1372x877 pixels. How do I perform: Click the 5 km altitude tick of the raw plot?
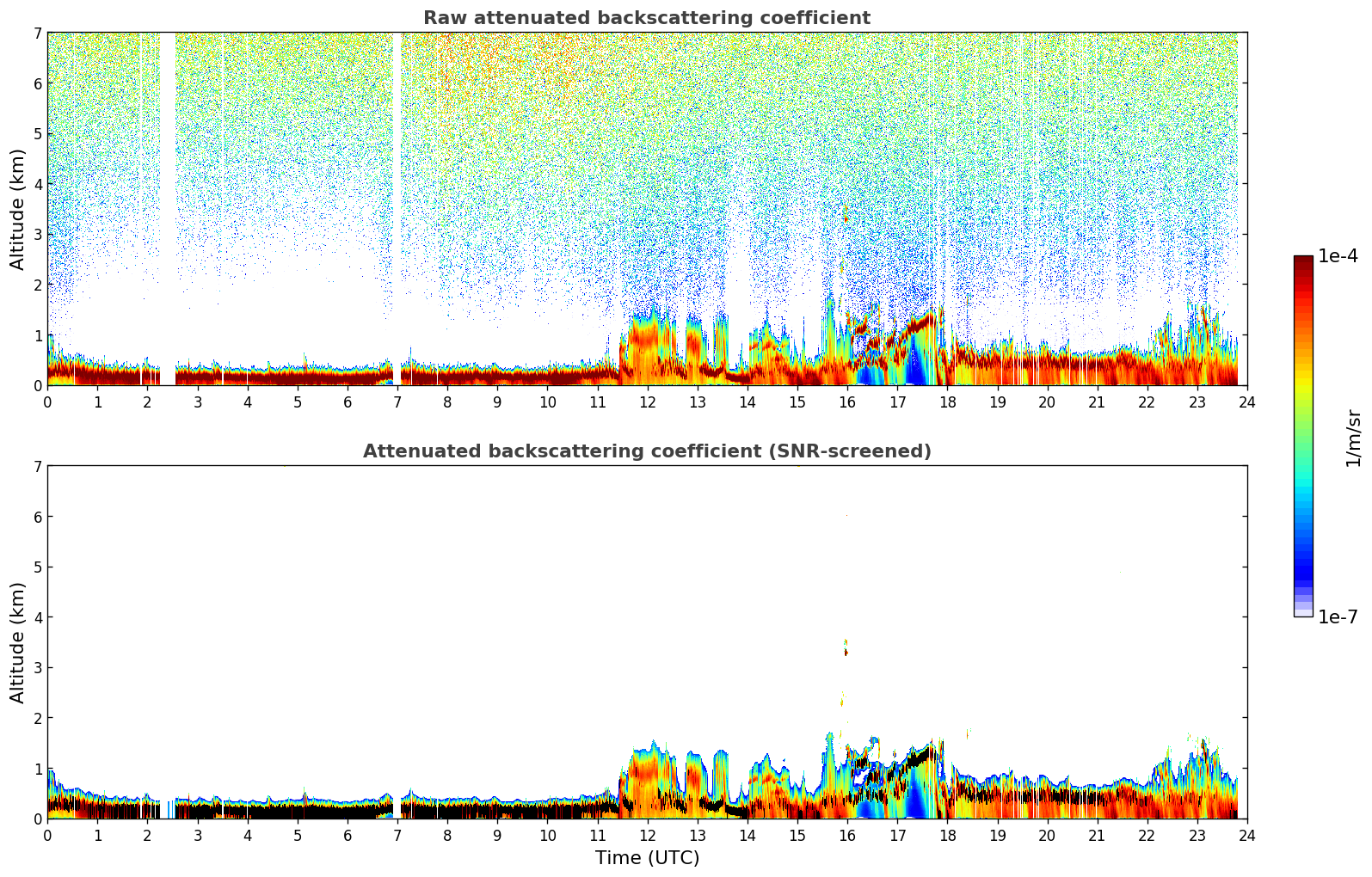click(38, 134)
